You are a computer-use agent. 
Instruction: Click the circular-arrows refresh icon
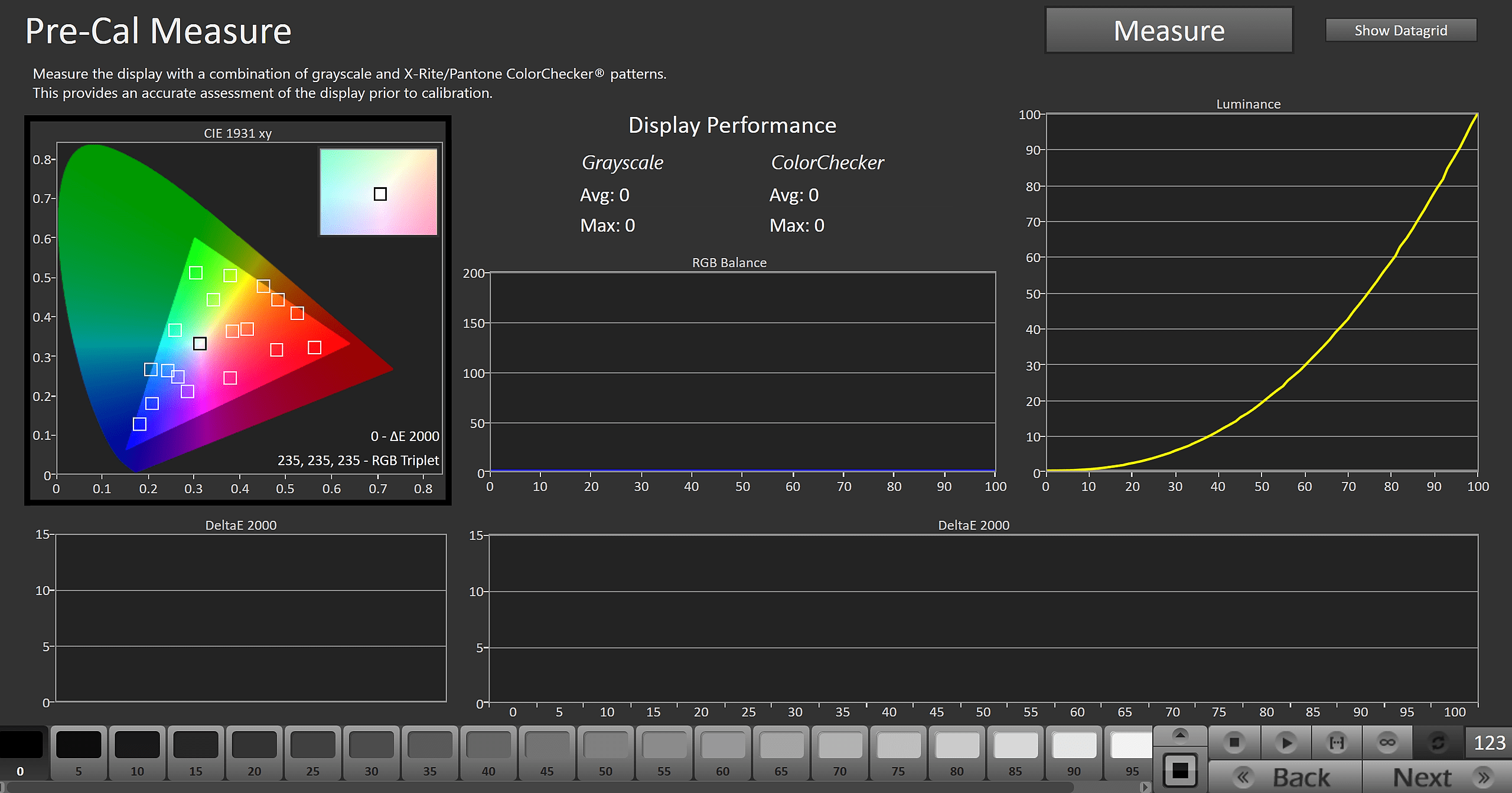1438,742
